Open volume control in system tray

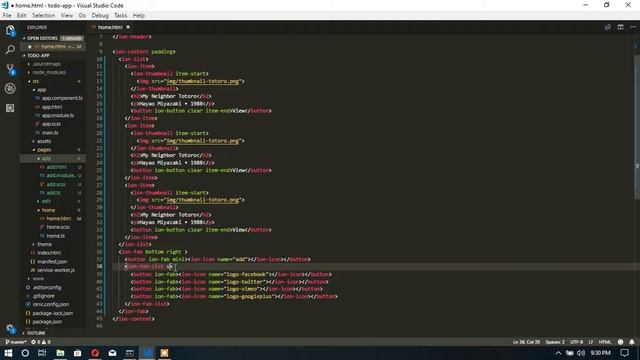(581, 353)
